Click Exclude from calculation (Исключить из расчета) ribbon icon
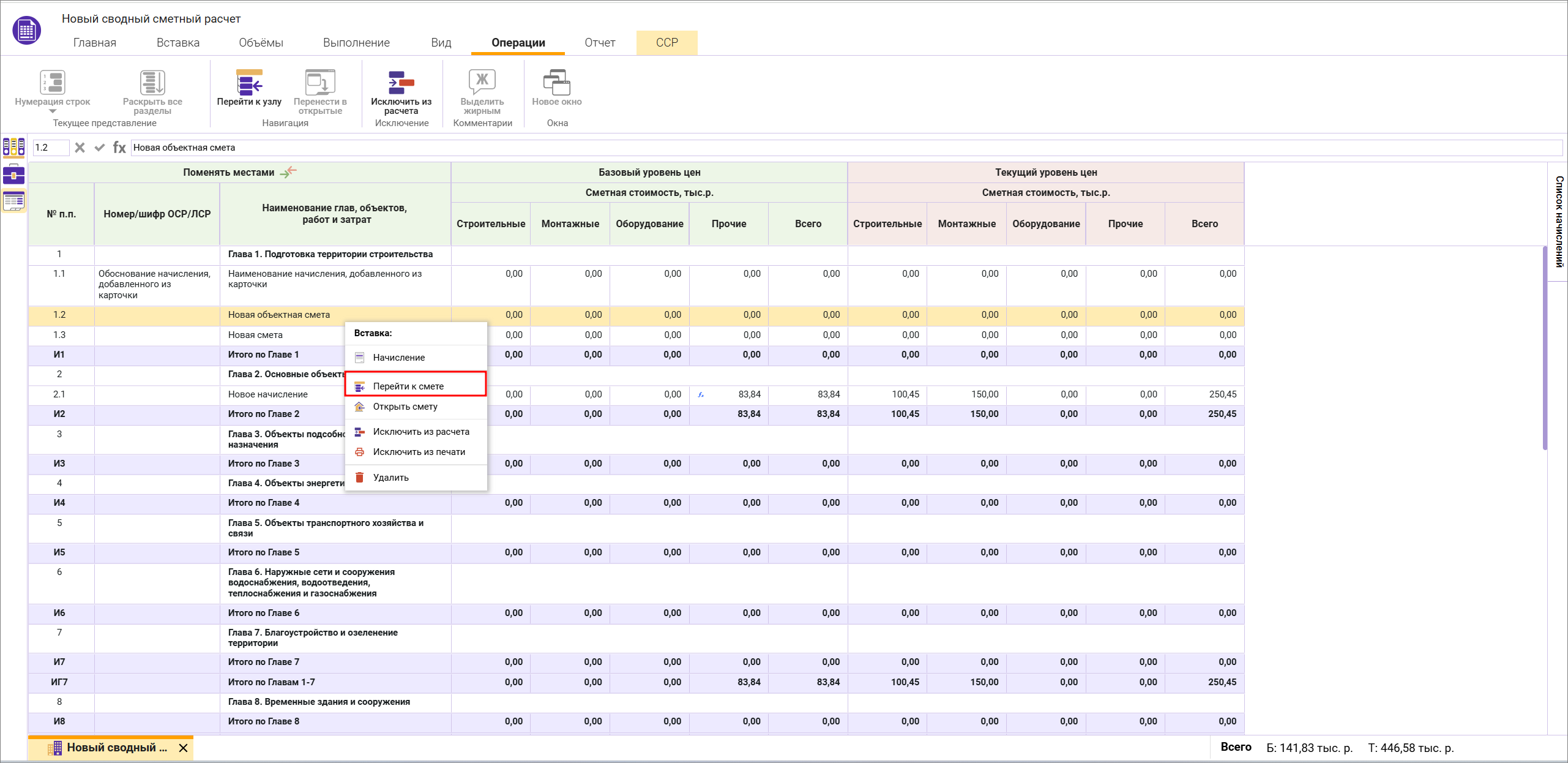1568x763 pixels. (x=401, y=83)
